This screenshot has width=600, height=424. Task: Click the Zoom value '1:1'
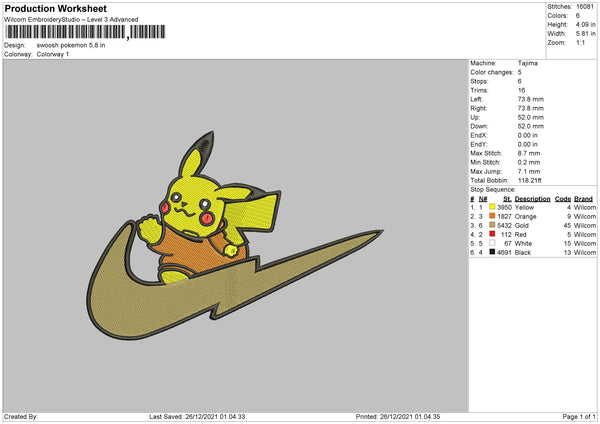coord(580,42)
